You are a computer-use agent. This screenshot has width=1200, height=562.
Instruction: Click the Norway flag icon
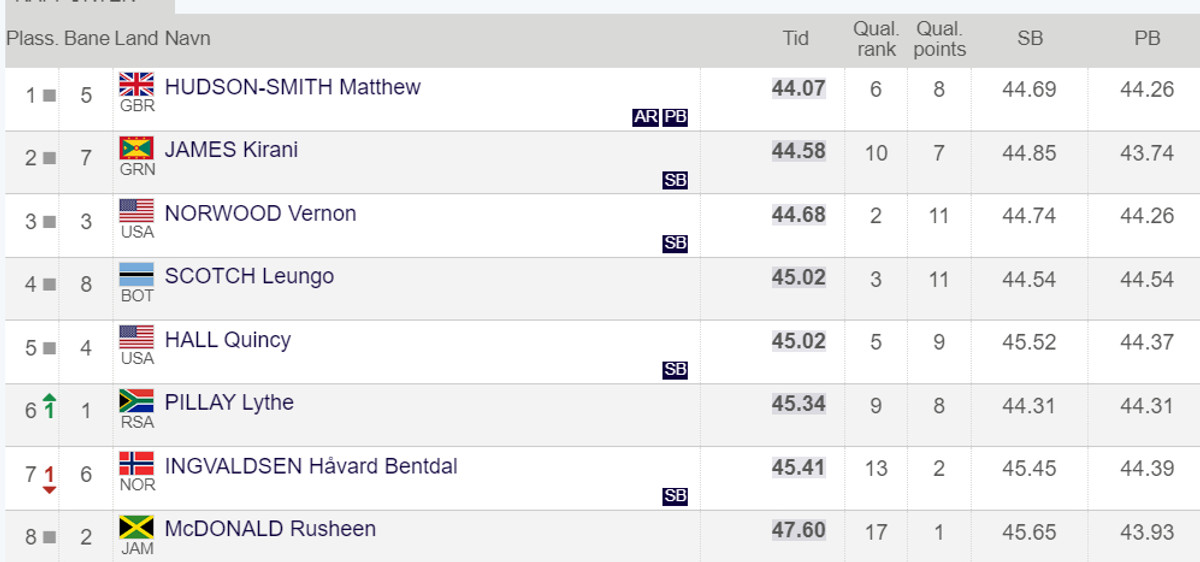[136, 463]
